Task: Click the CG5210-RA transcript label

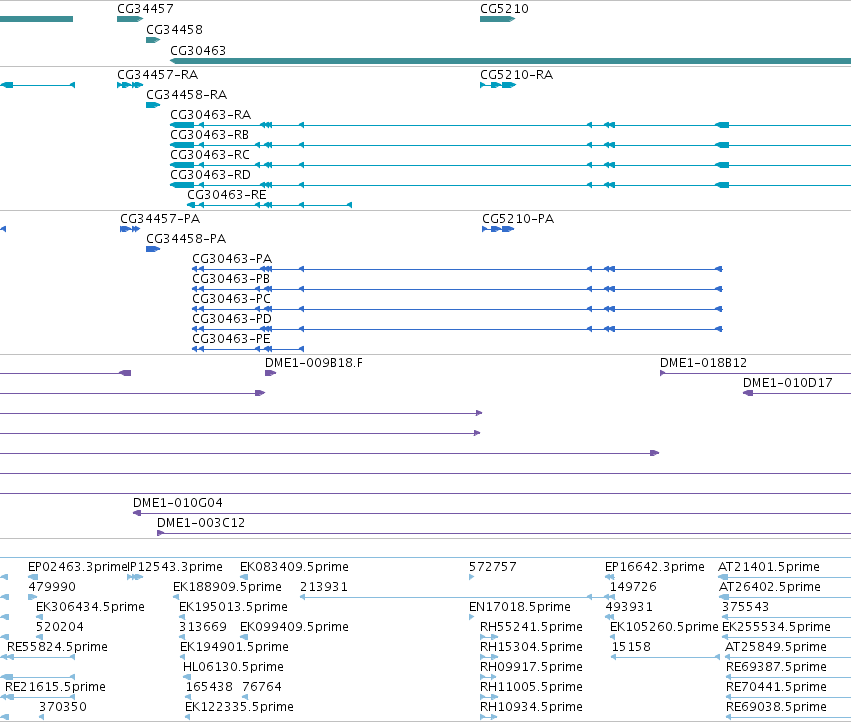Action: pos(517,75)
